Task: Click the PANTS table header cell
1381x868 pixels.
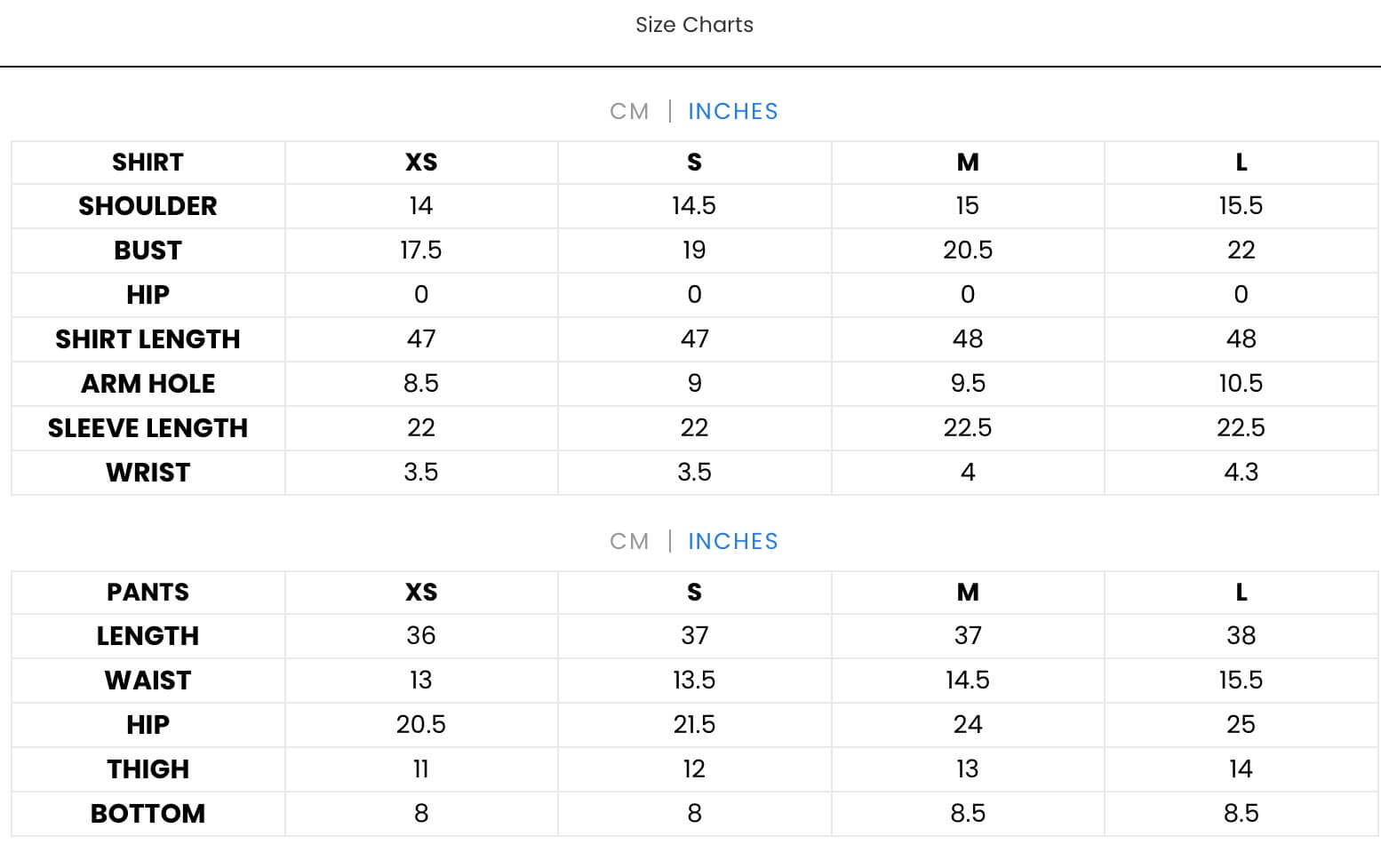Action: click(148, 593)
